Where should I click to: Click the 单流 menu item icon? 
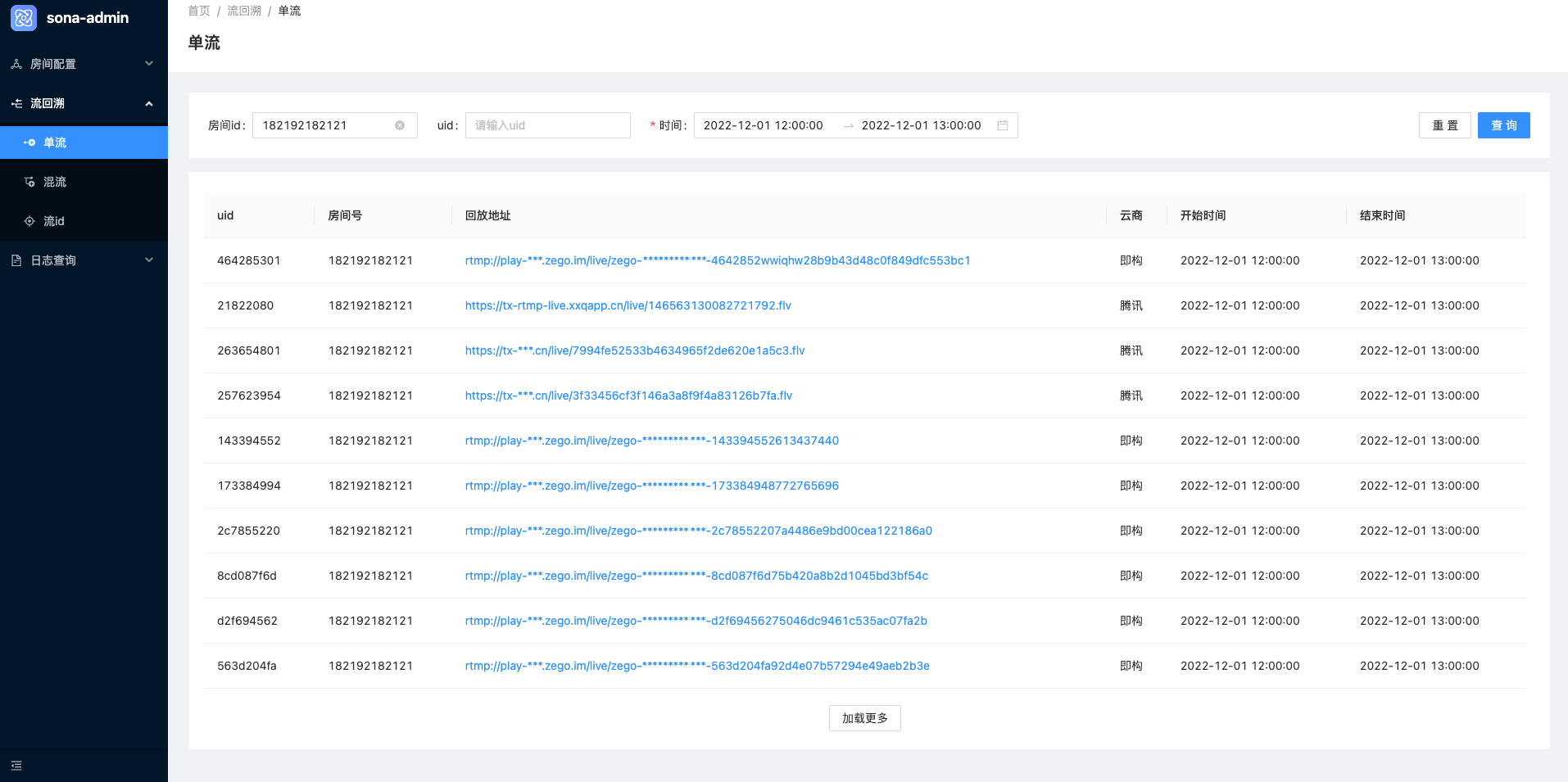(x=29, y=142)
